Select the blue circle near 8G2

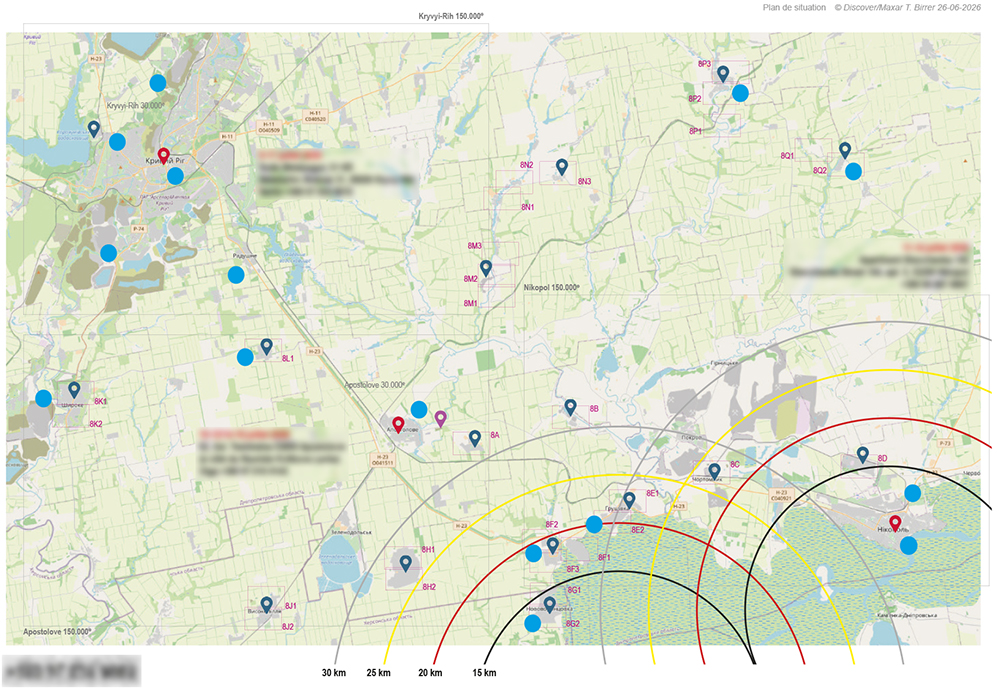pos(533,623)
